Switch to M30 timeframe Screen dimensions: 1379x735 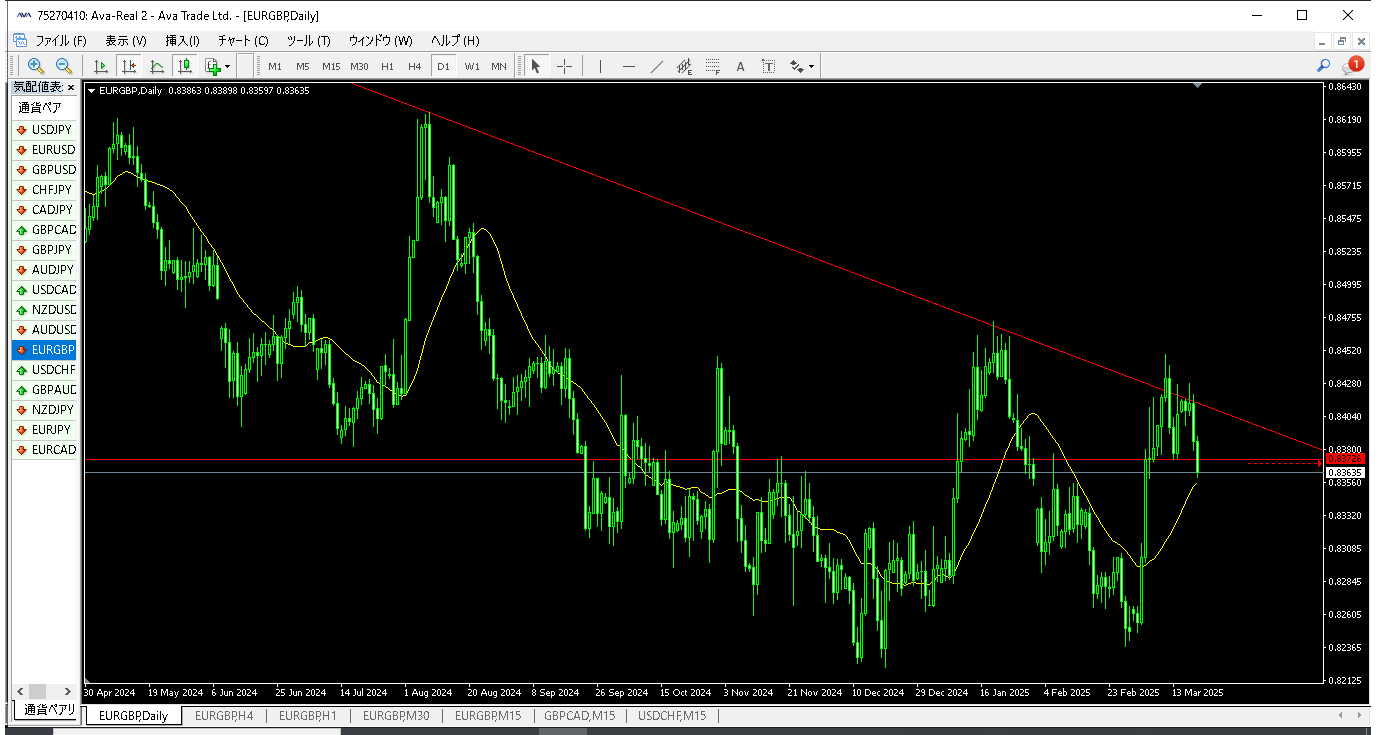(360, 66)
